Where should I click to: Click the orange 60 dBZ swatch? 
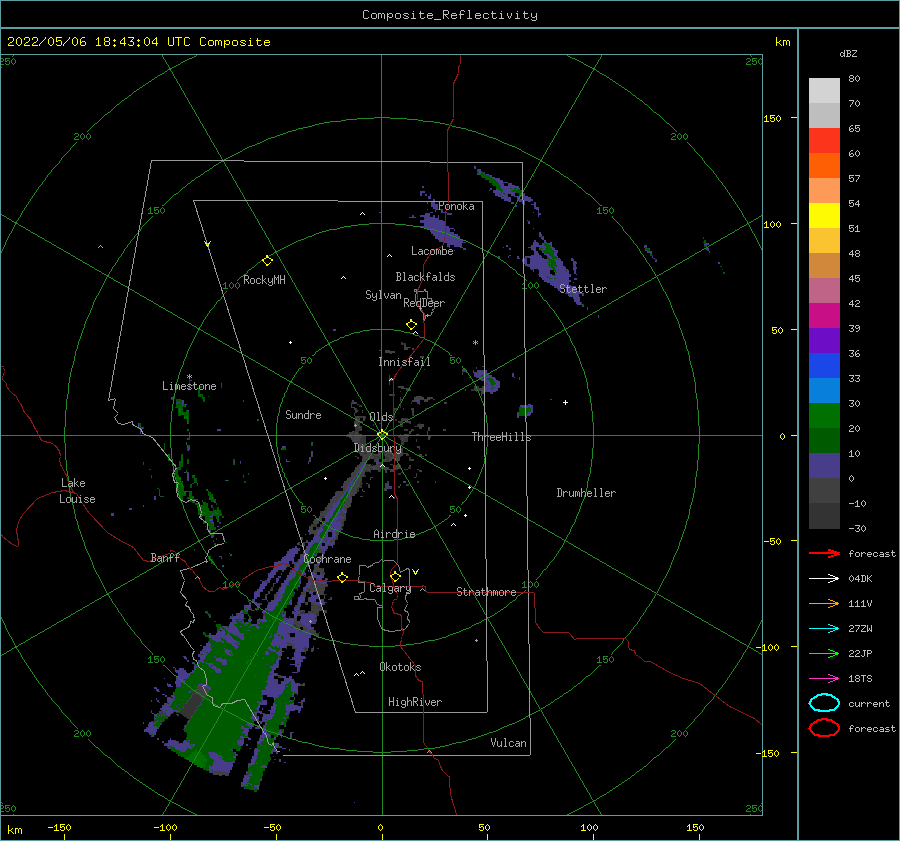(824, 165)
